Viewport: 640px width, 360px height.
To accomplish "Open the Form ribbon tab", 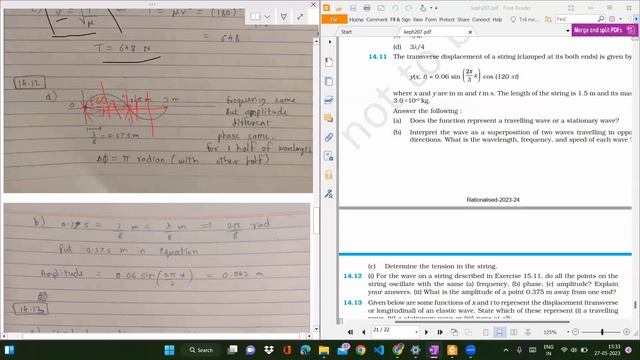I will click(x=431, y=19).
